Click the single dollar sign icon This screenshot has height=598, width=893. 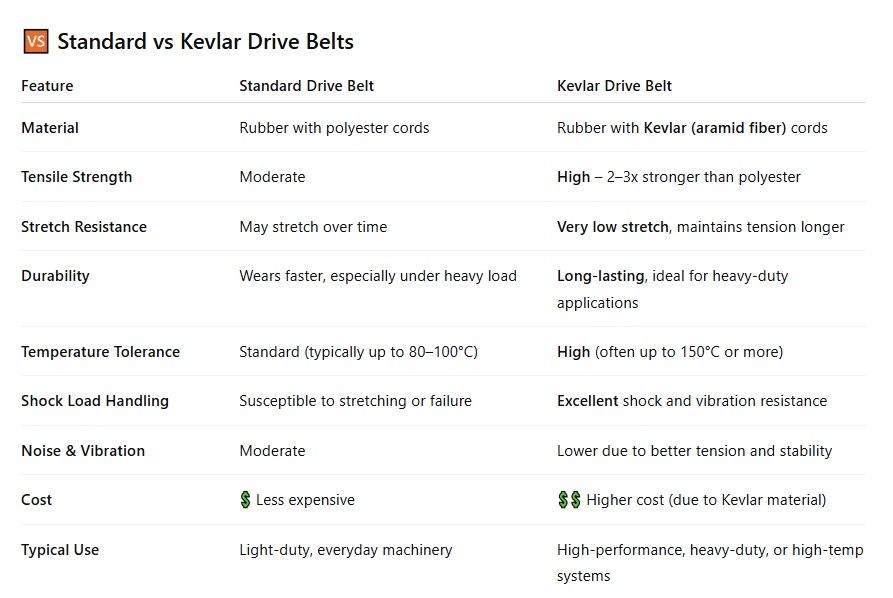point(245,500)
